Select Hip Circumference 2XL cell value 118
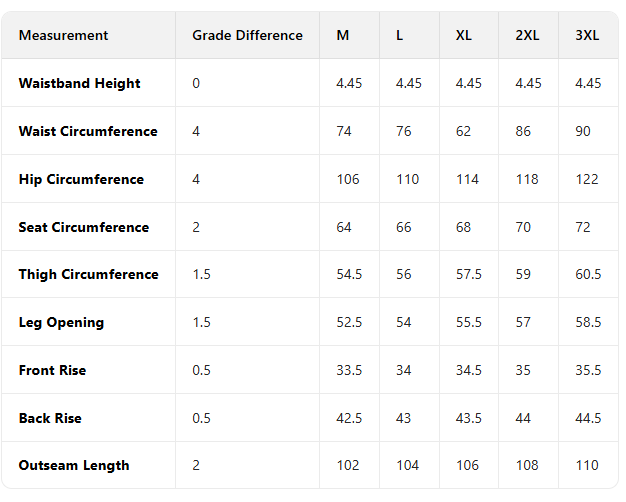 point(527,179)
